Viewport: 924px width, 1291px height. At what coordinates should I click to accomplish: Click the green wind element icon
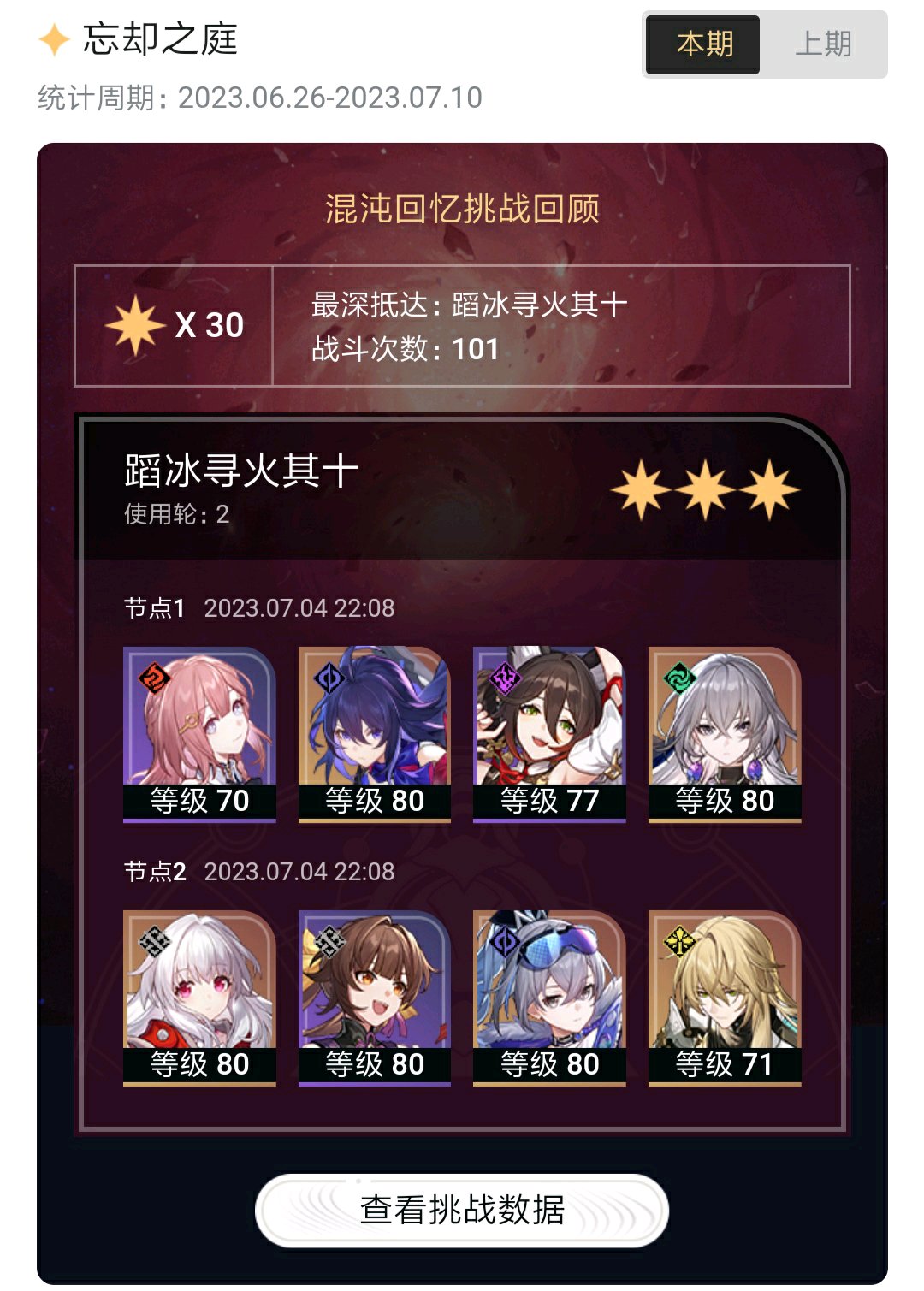pos(680,679)
